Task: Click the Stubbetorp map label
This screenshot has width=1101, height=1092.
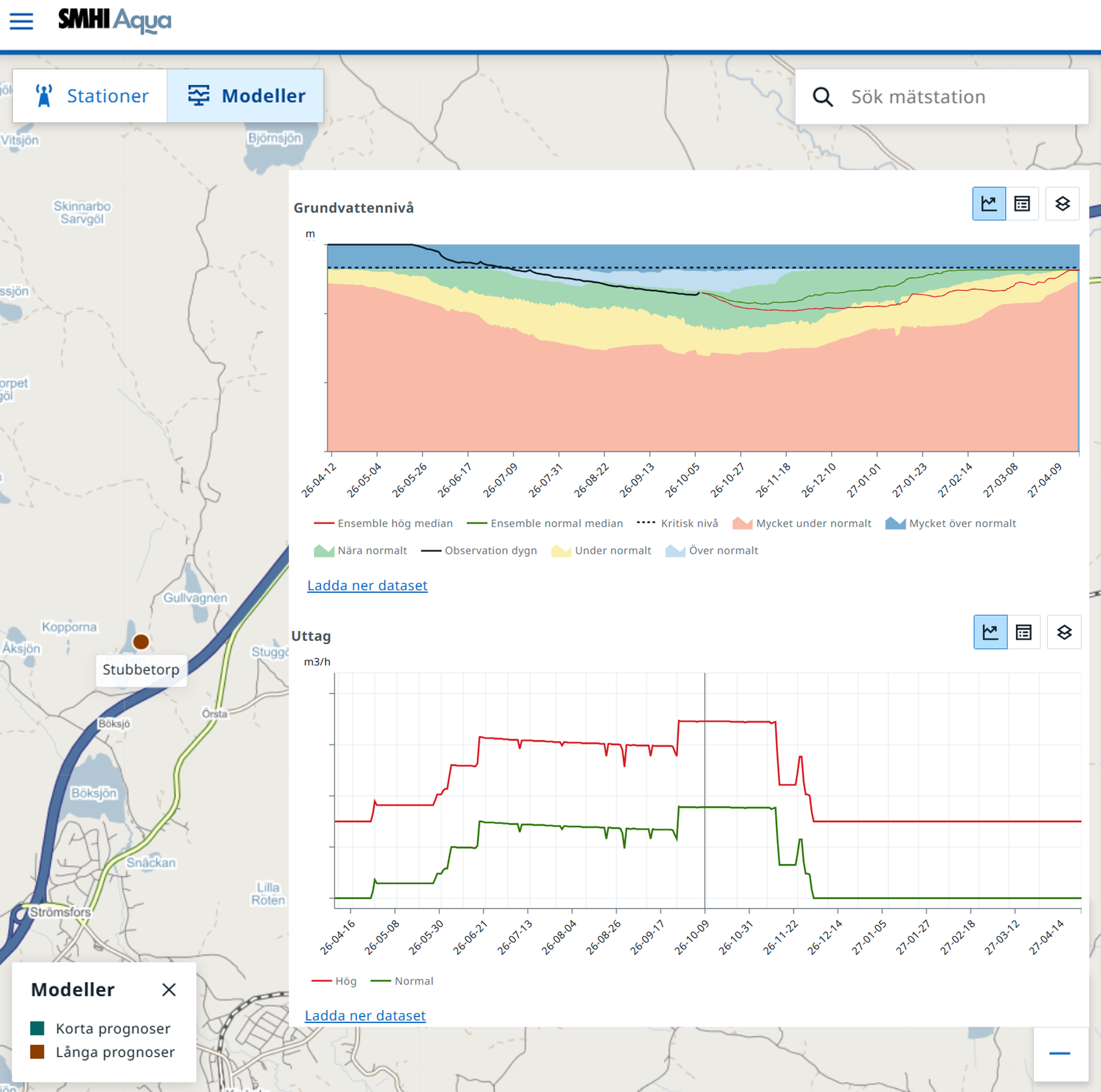Action: pyautogui.click(x=141, y=670)
